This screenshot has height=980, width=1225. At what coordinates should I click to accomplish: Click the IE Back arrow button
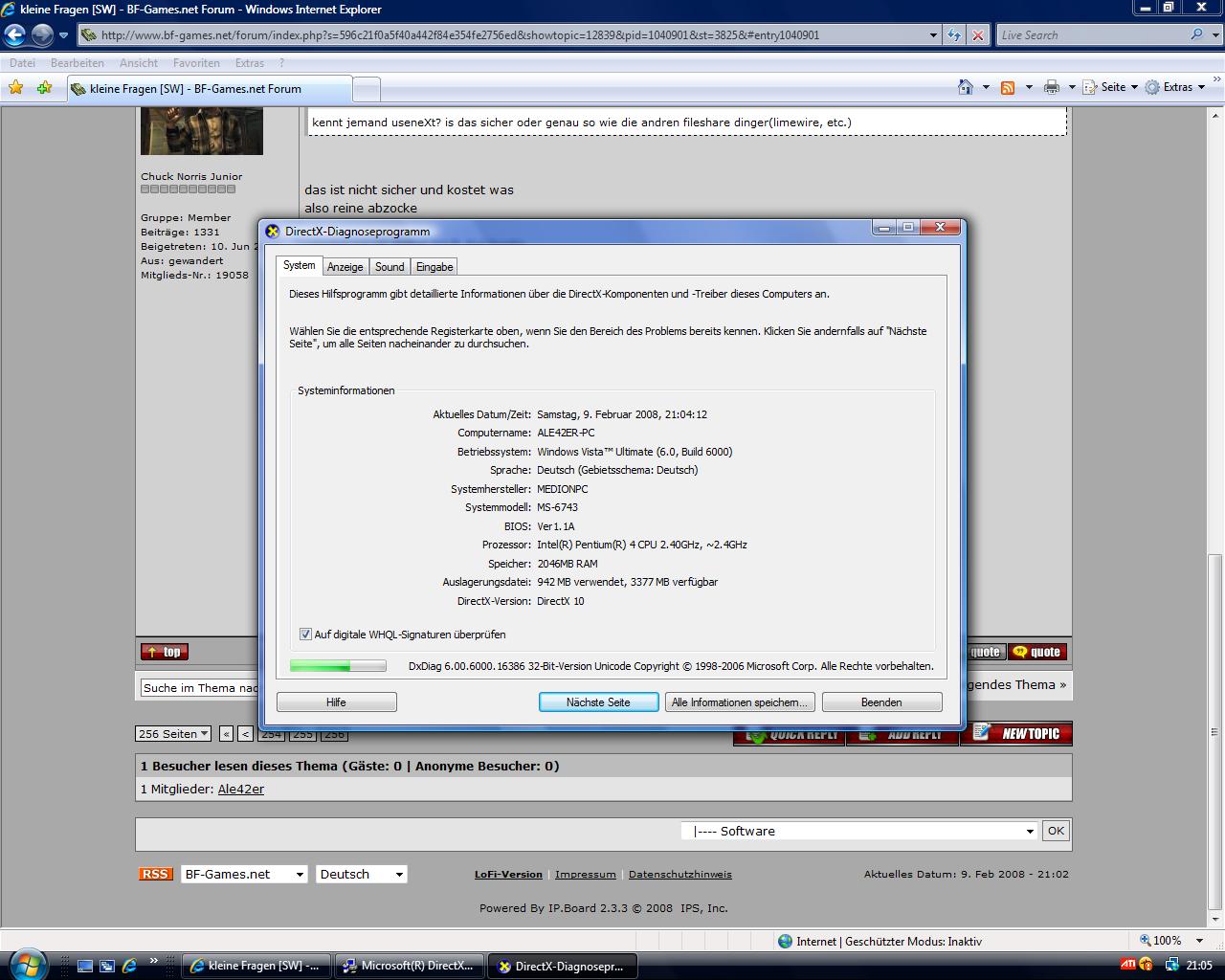point(14,35)
